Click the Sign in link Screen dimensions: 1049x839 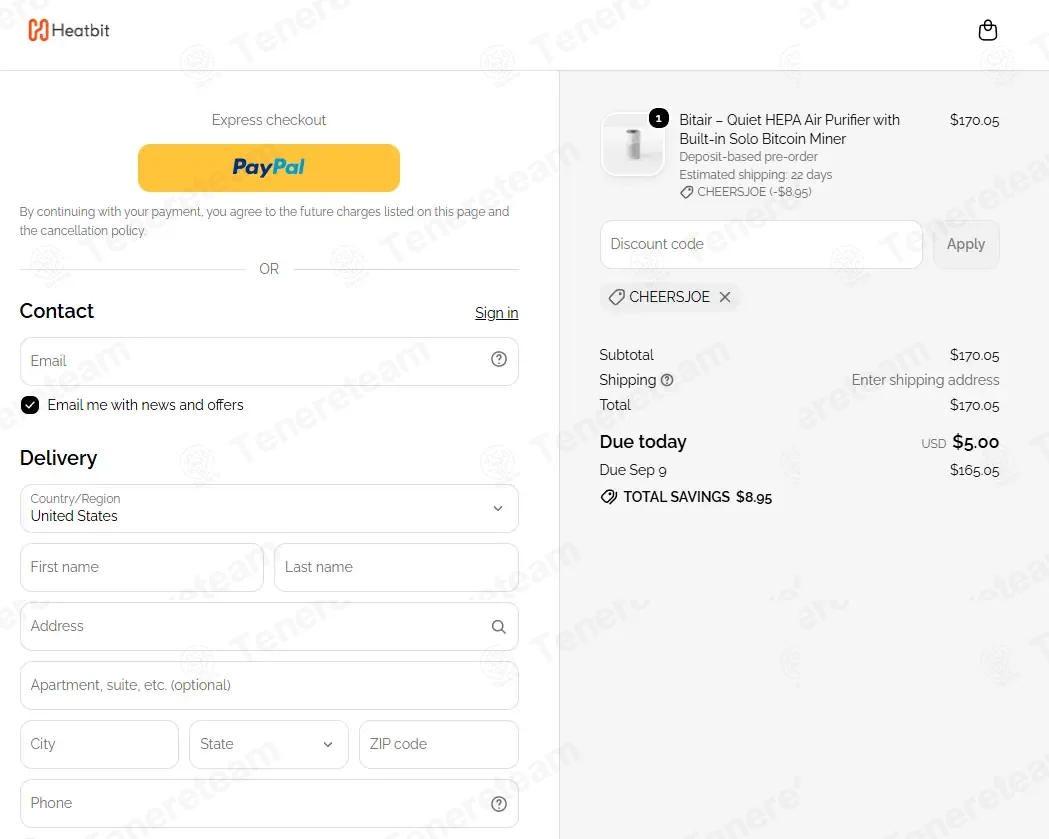point(496,313)
